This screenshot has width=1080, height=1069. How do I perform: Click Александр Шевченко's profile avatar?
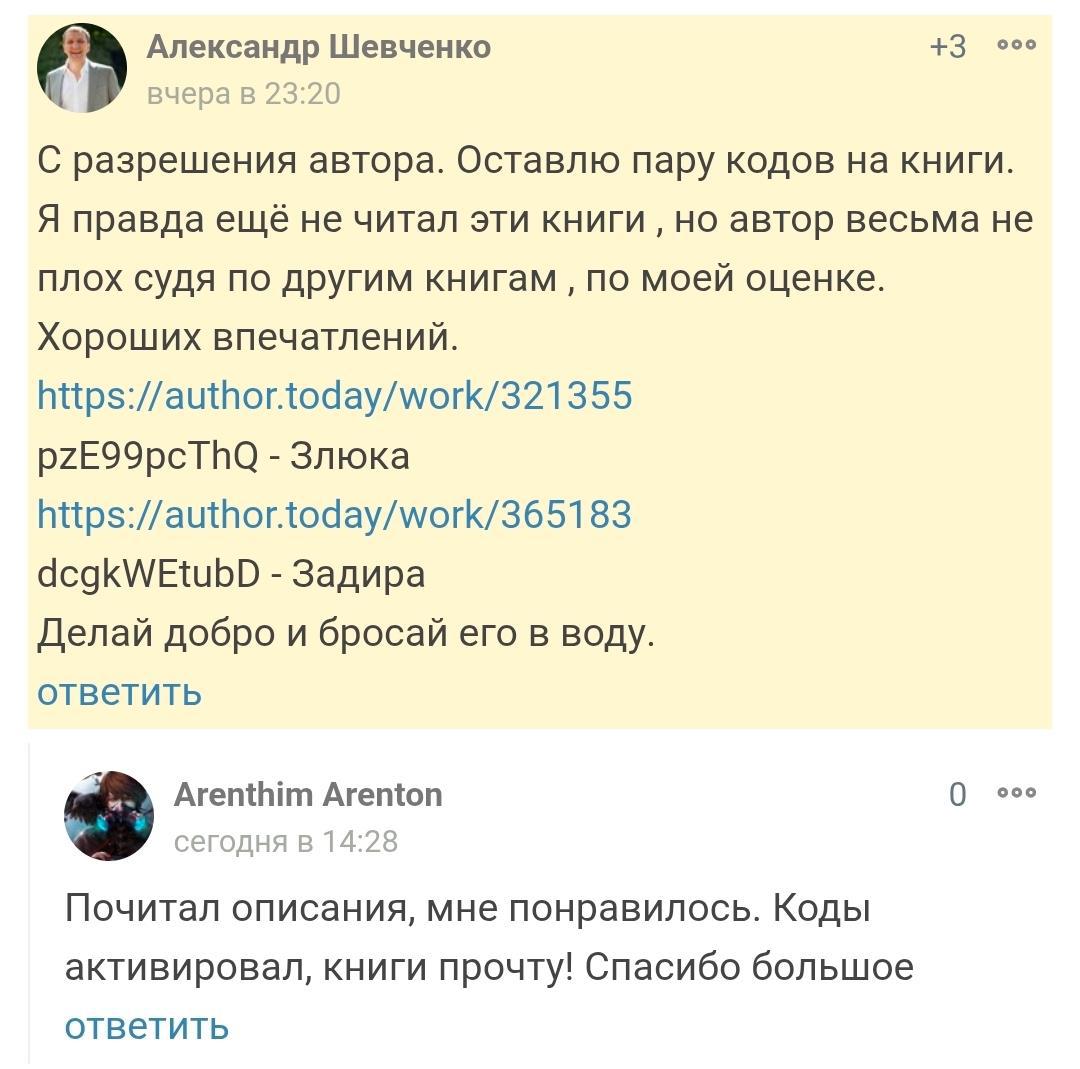click(82, 68)
